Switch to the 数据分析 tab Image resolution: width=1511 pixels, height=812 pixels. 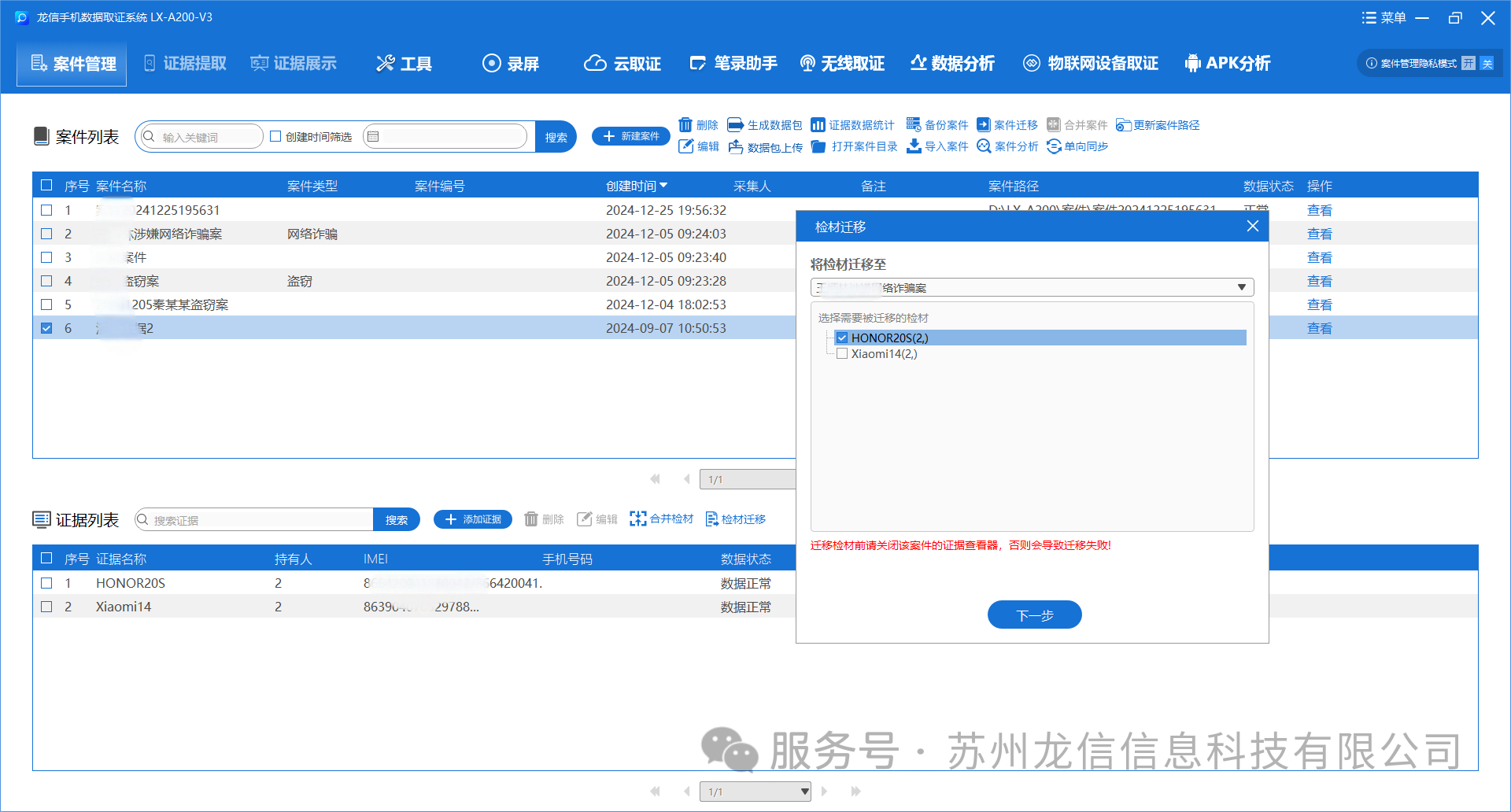pos(952,64)
